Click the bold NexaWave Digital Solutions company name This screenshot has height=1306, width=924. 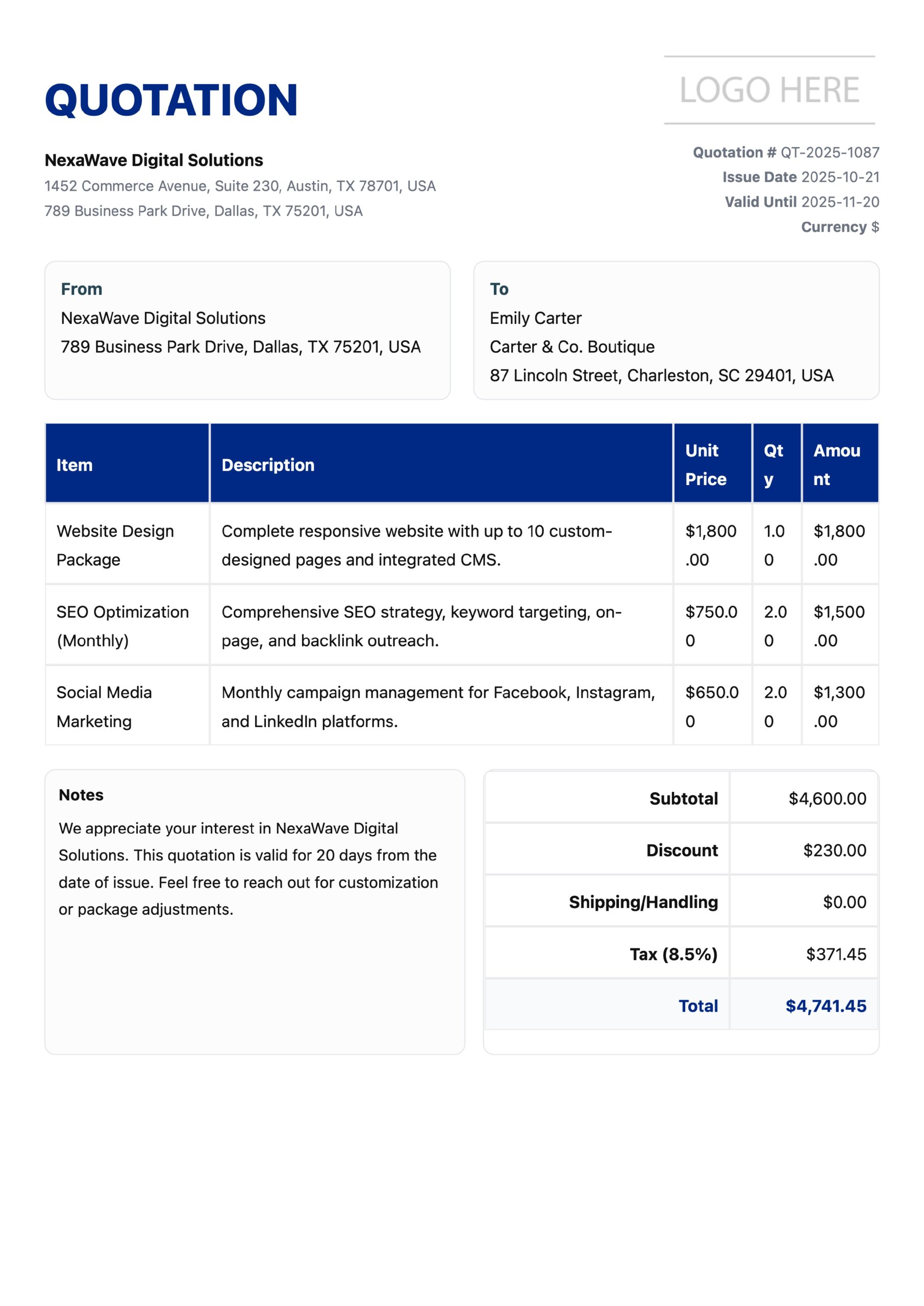pyautogui.click(x=154, y=160)
